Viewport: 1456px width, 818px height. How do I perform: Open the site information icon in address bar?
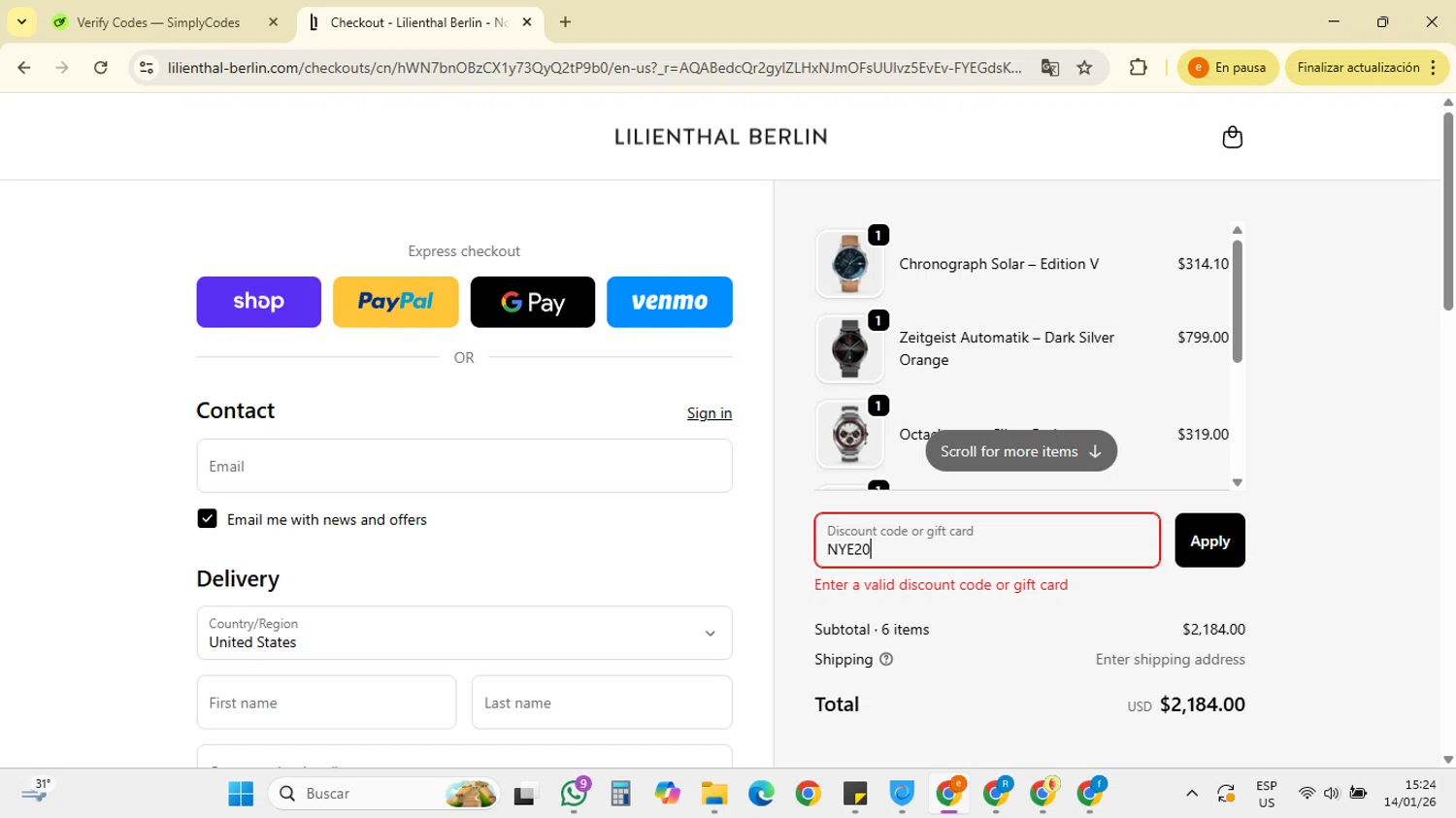[x=147, y=67]
